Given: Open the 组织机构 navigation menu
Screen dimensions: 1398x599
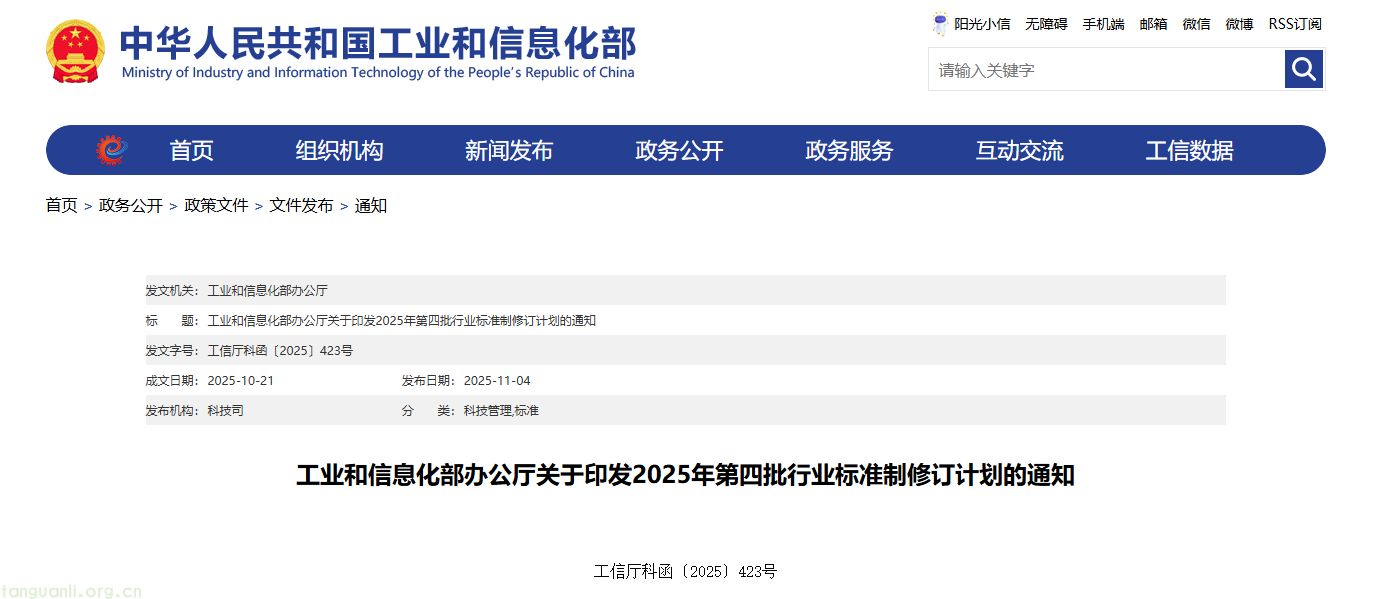Looking at the screenshot, I should 339,149.
